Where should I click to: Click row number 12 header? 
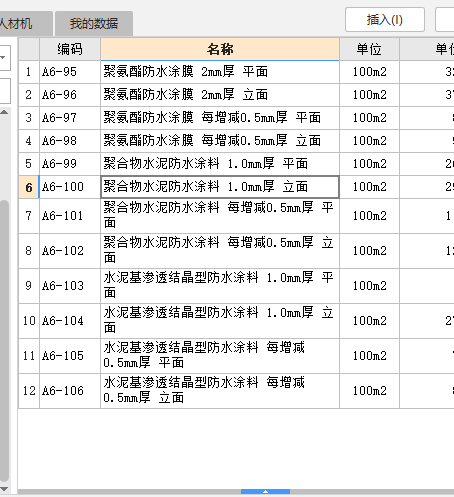(x=29, y=391)
